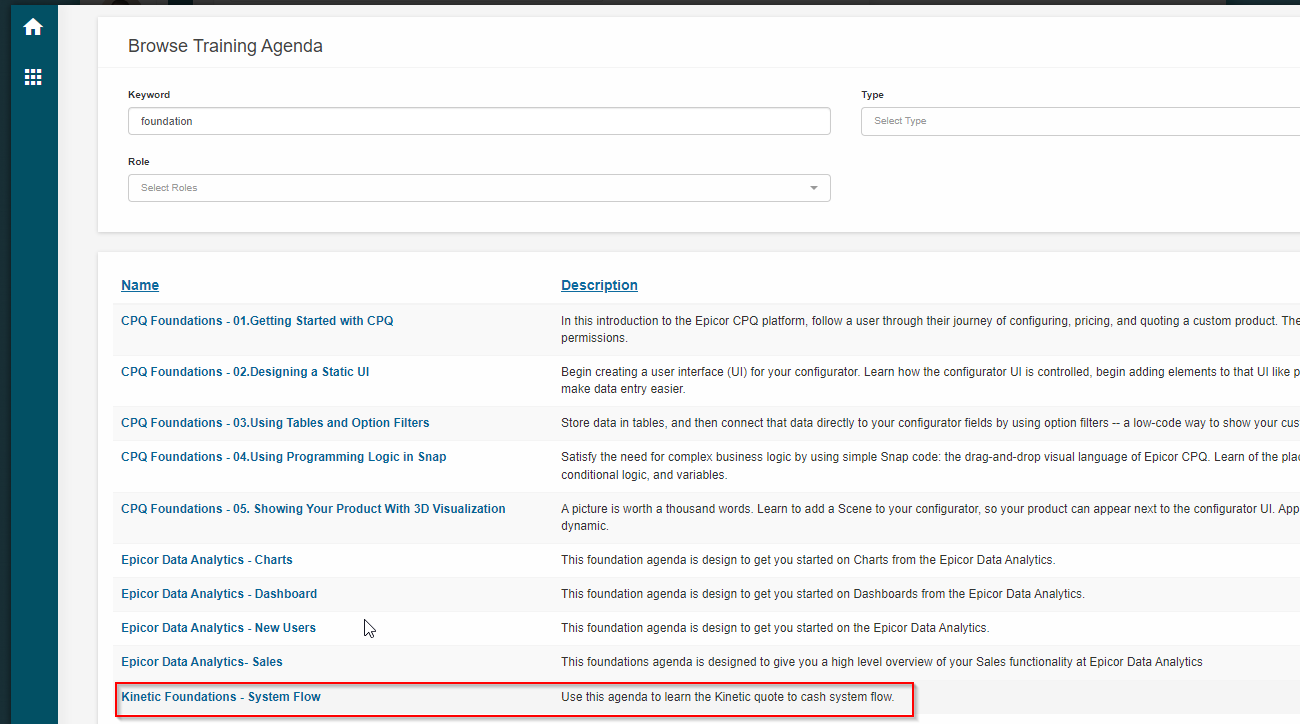Go to the Home icon in sidebar
Image resolution: width=1300 pixels, height=724 pixels.
(x=33, y=28)
